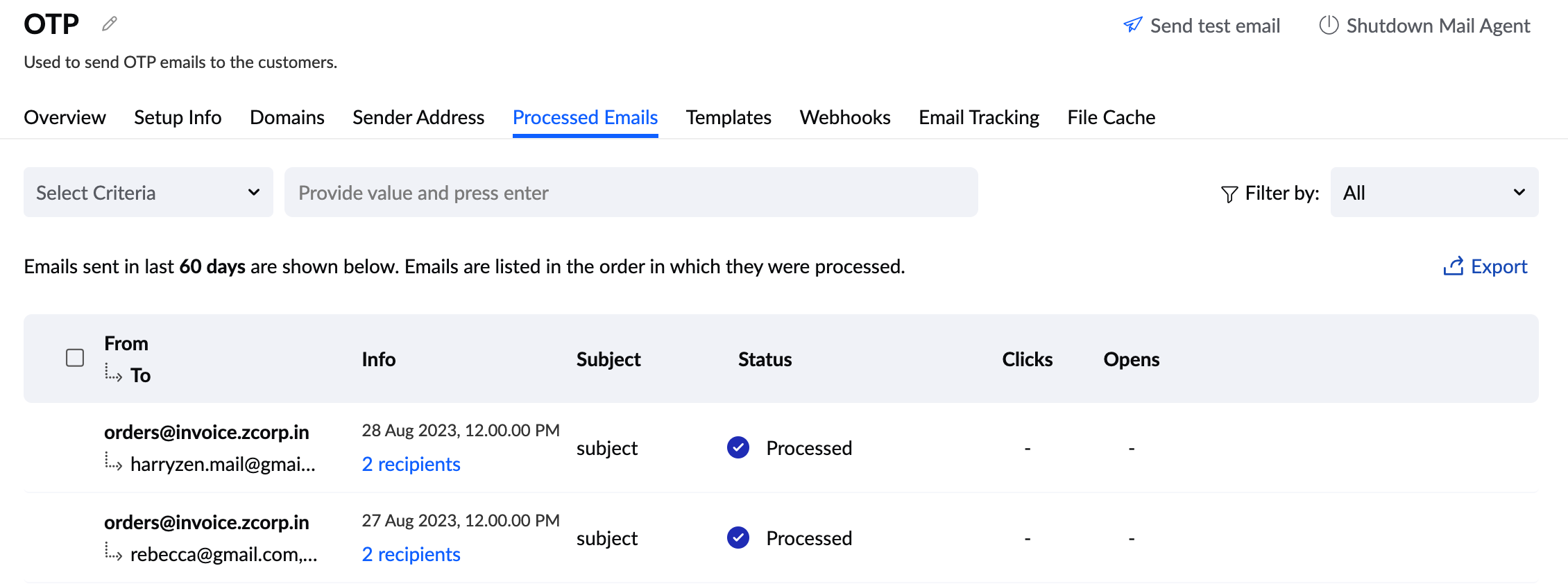Viewport: 1568px width, 584px height.
Task: Select the rebecca@gmail.com email row
Action: [222, 554]
